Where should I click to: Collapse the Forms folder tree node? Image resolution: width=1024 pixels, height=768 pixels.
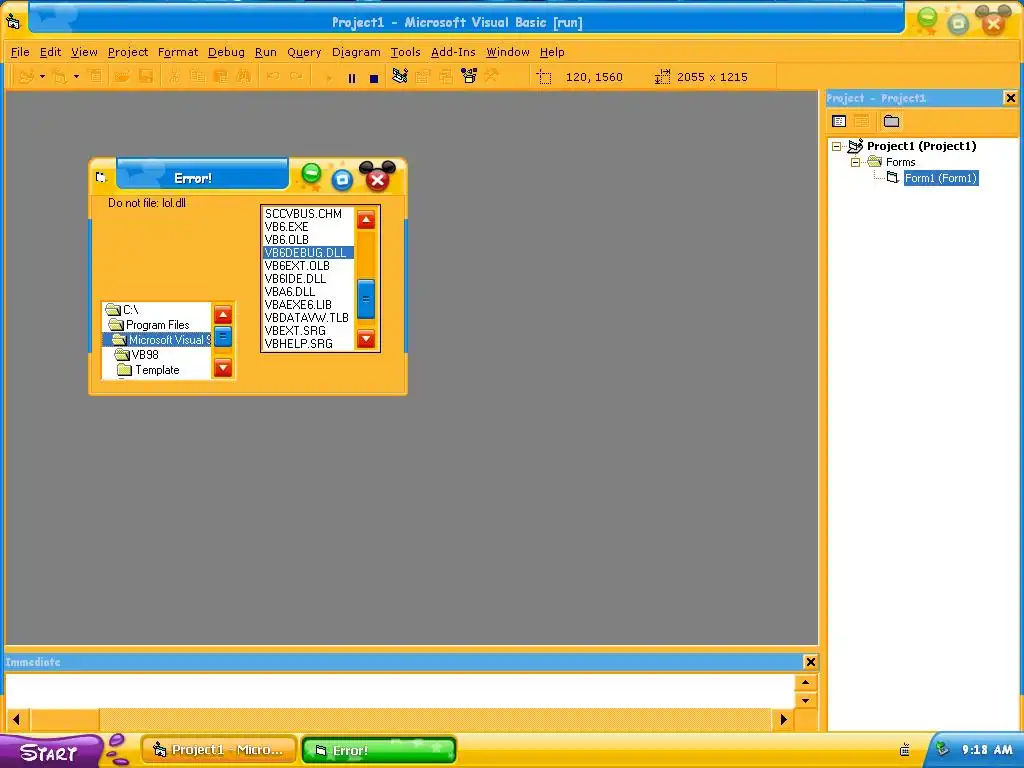(x=856, y=163)
